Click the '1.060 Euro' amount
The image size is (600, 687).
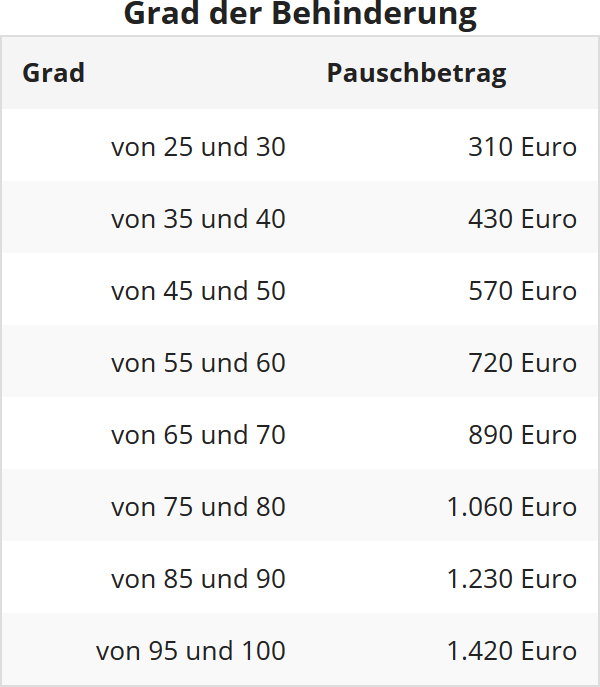511,507
